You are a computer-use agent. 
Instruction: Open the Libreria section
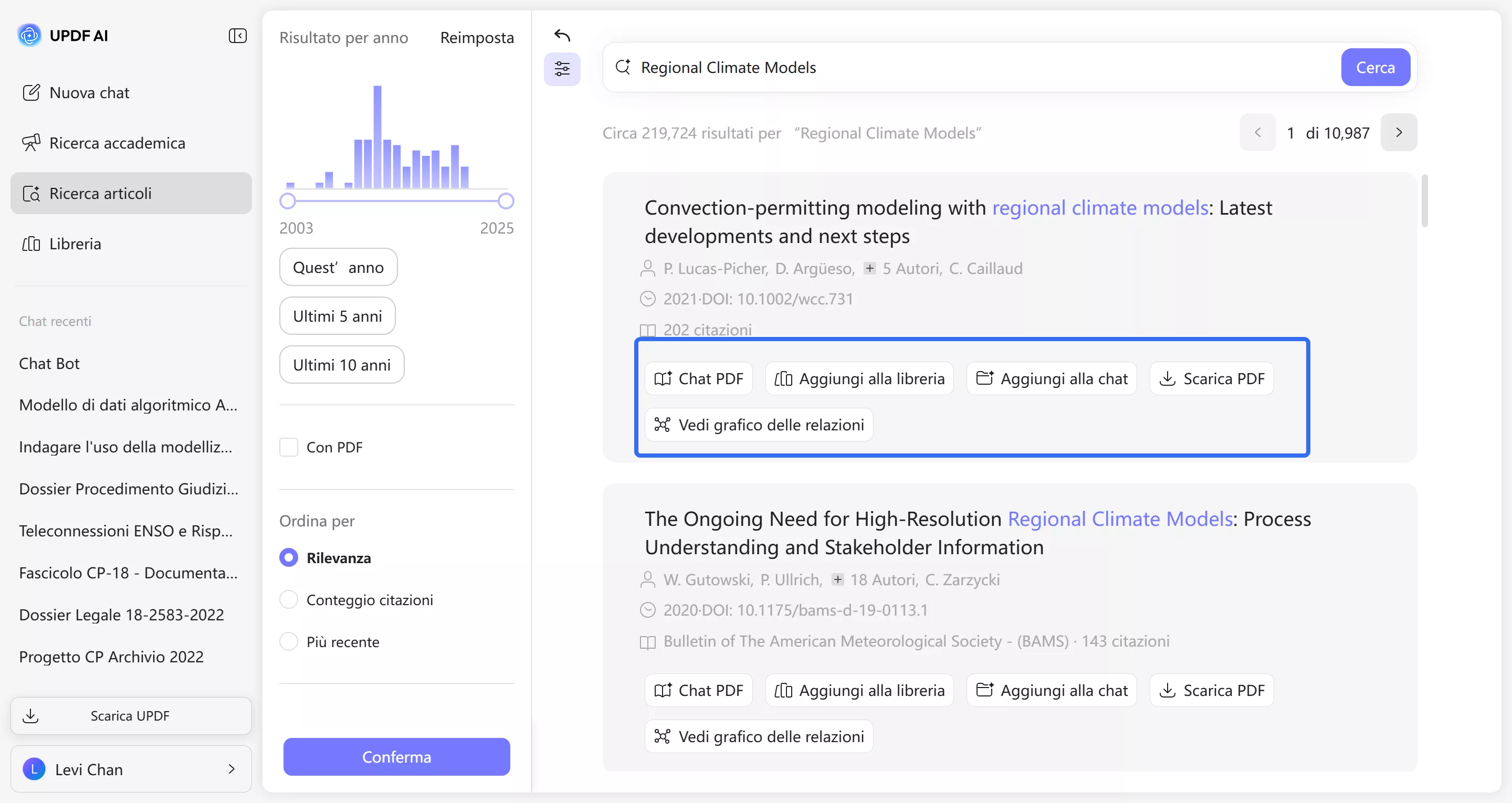click(x=75, y=244)
